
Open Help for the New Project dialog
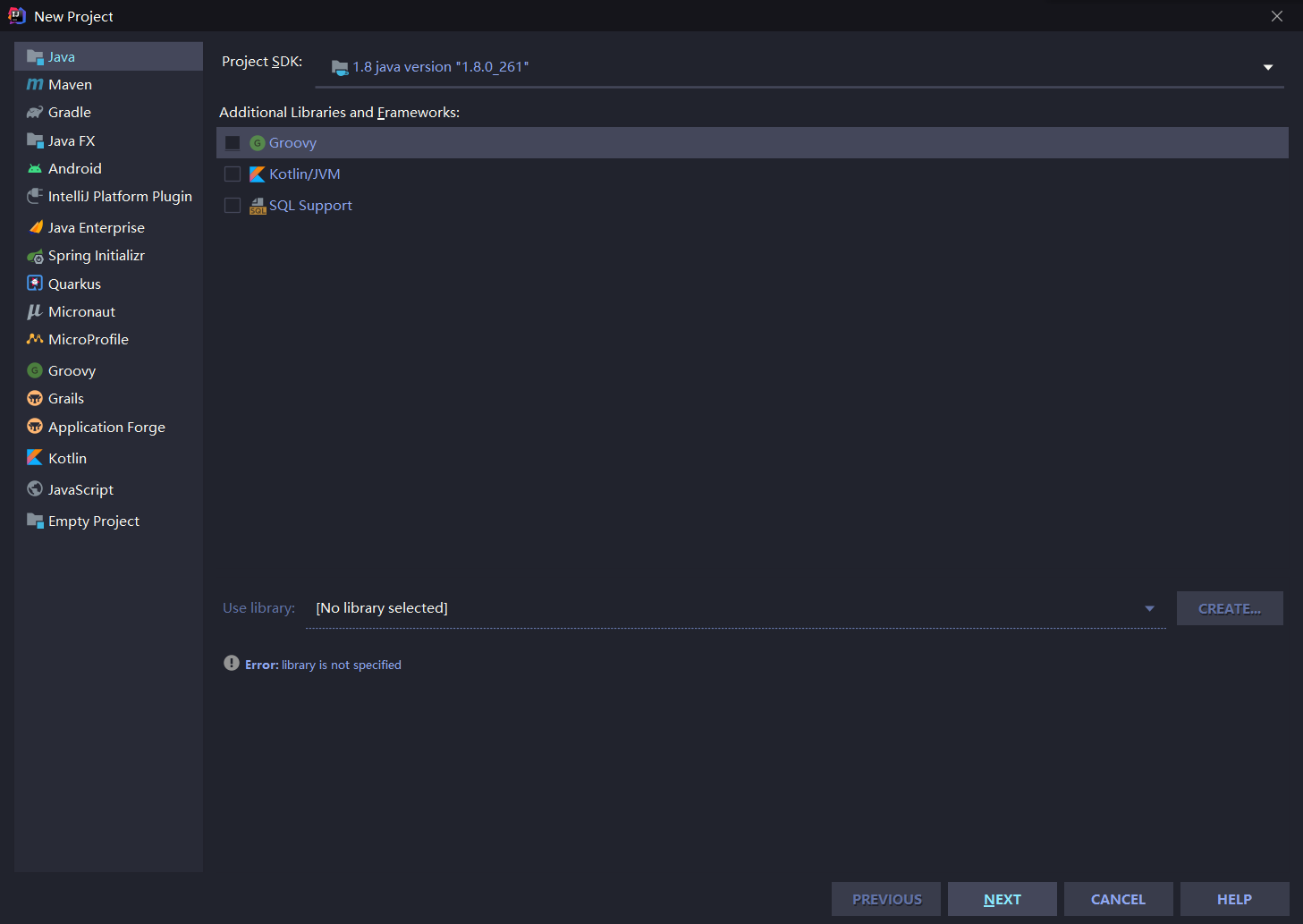(x=1235, y=899)
